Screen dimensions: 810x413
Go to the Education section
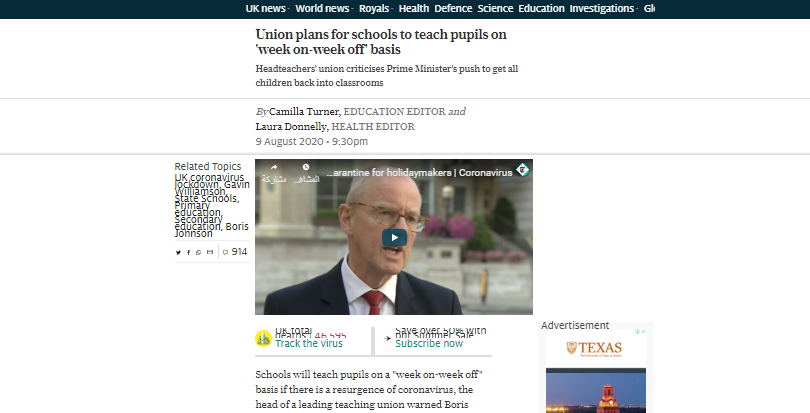point(541,8)
